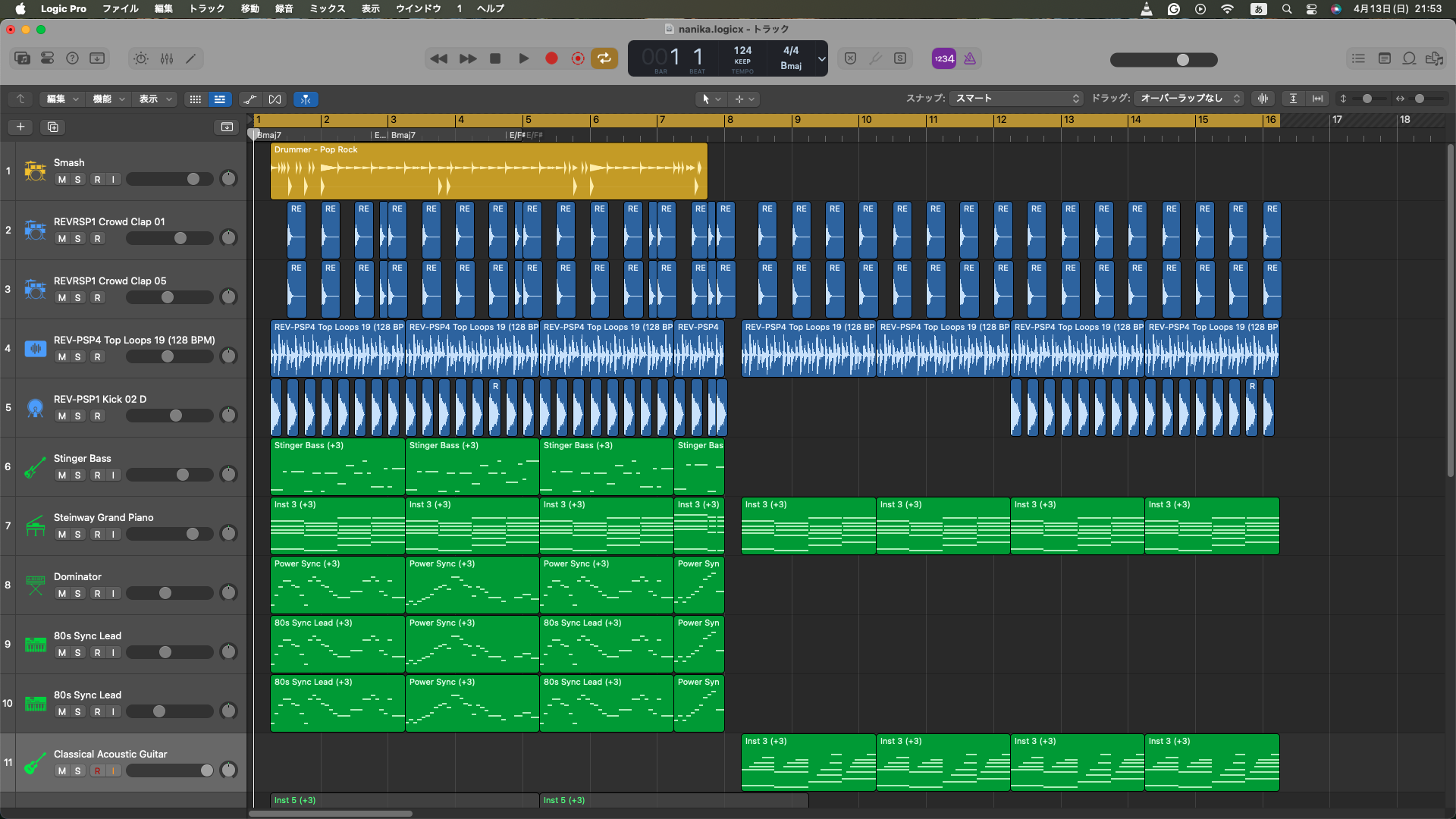
Task: Open the Smart Controls dial icon
Action: (141, 58)
